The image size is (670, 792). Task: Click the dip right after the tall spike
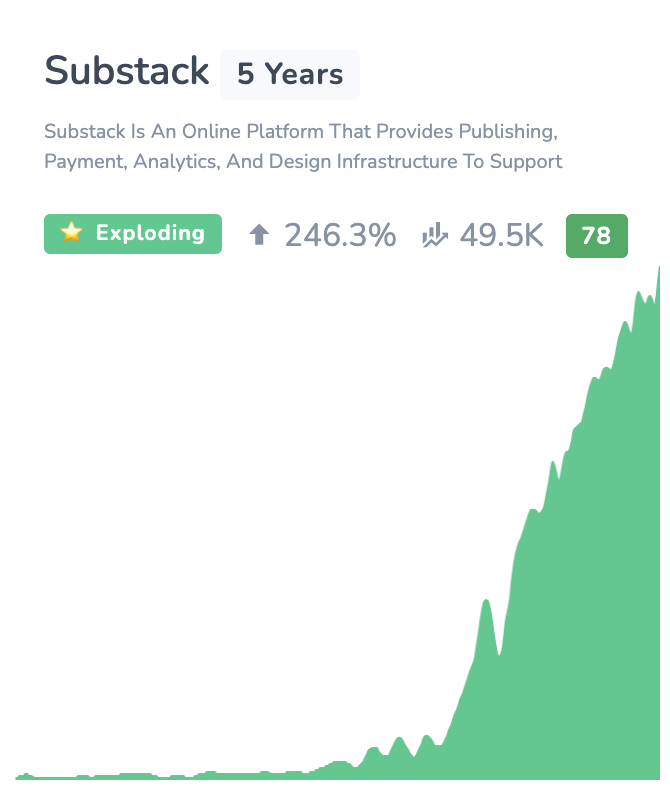pos(499,654)
